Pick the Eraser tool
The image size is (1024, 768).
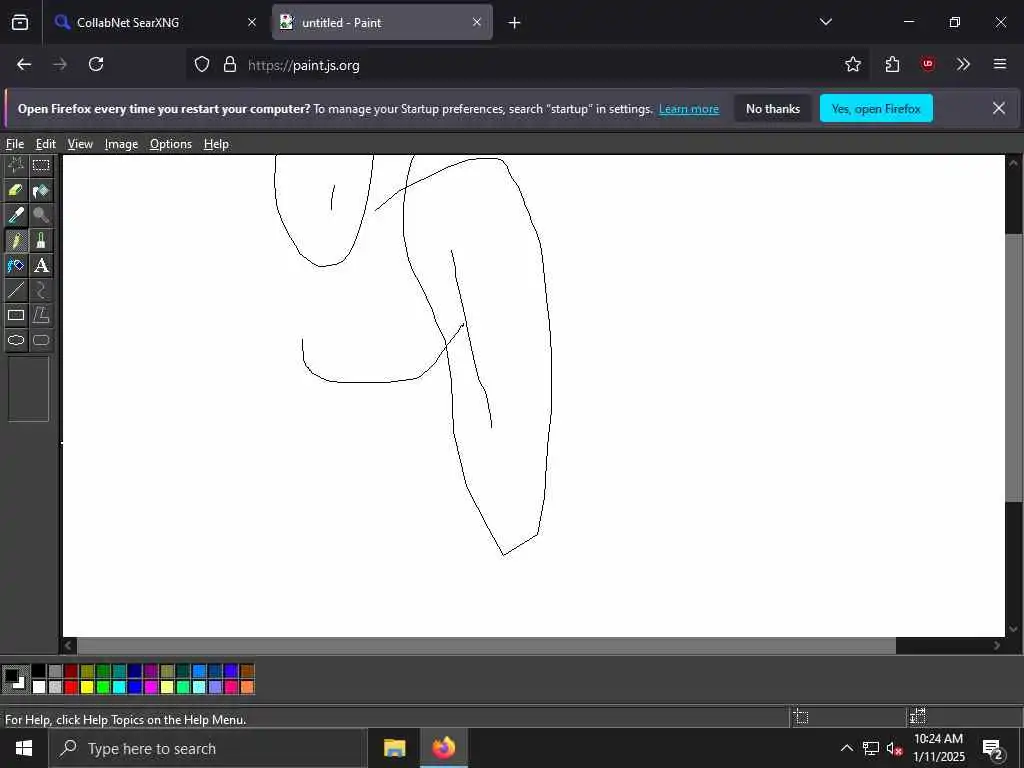pyautogui.click(x=16, y=190)
